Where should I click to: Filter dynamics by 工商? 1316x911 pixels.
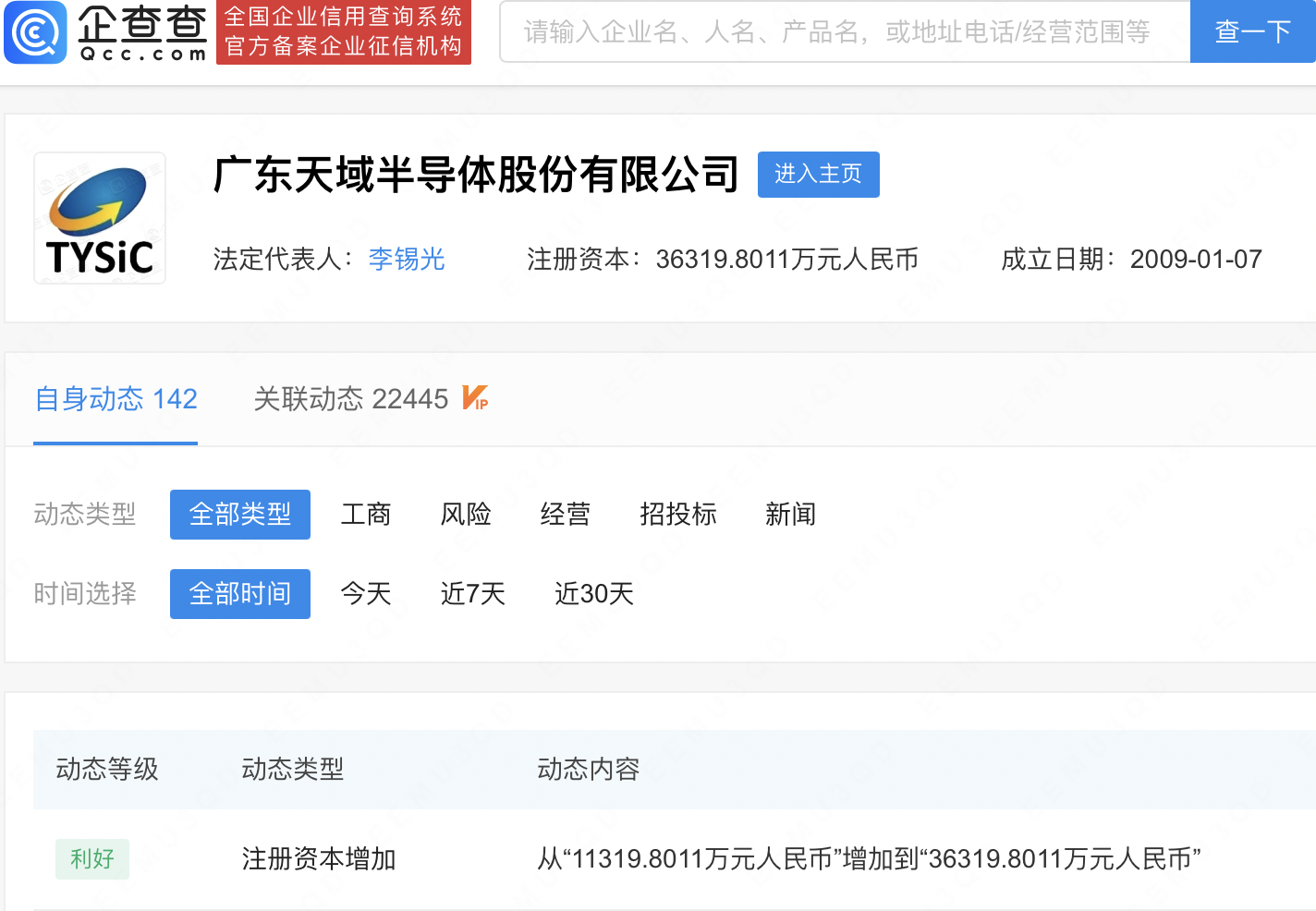[366, 515]
